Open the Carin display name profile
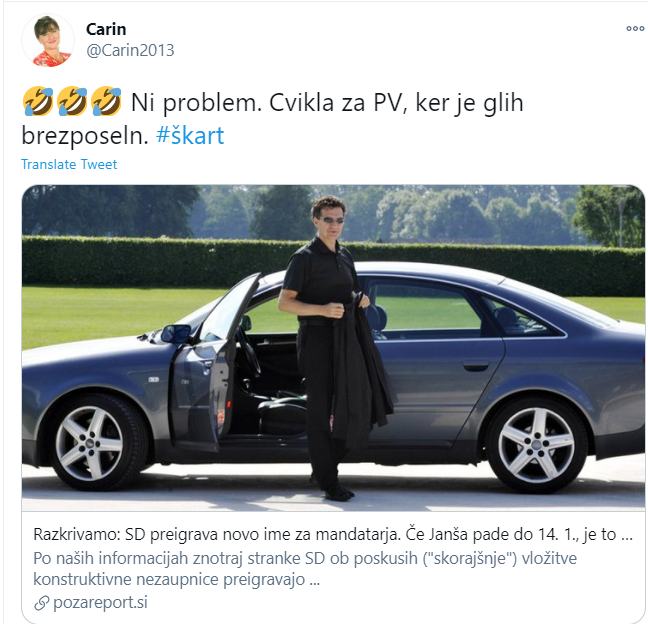The image size is (648, 624). pos(106,29)
